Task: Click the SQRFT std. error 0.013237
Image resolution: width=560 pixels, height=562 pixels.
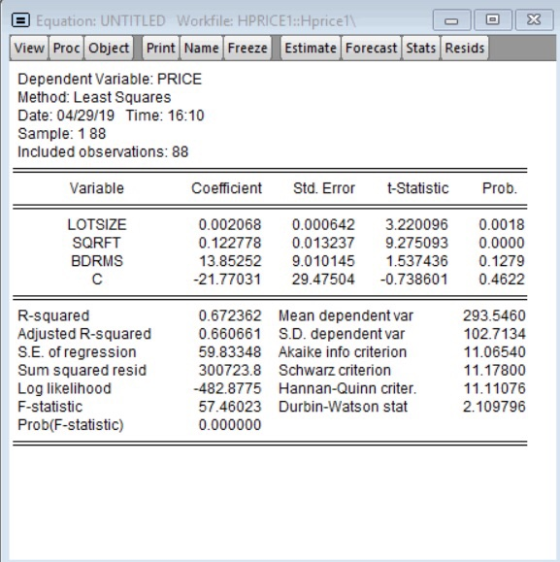Action: click(x=323, y=243)
